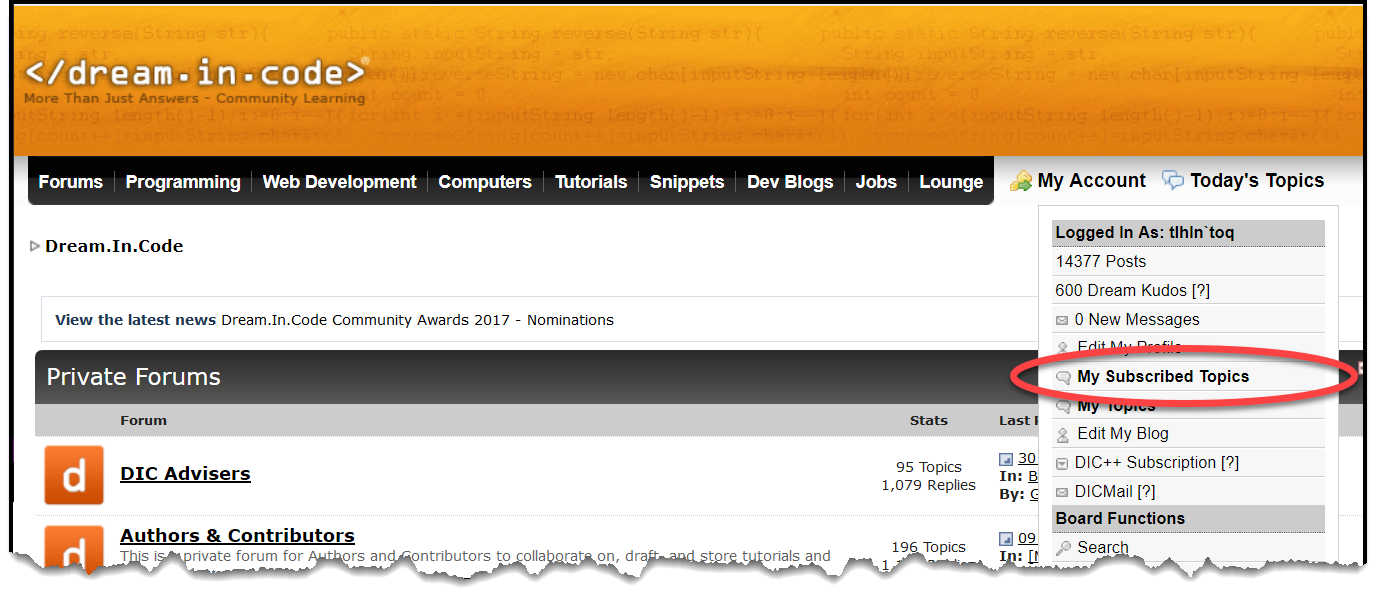Click 'Private Forums' category header
1377x601 pixels.
[134, 377]
